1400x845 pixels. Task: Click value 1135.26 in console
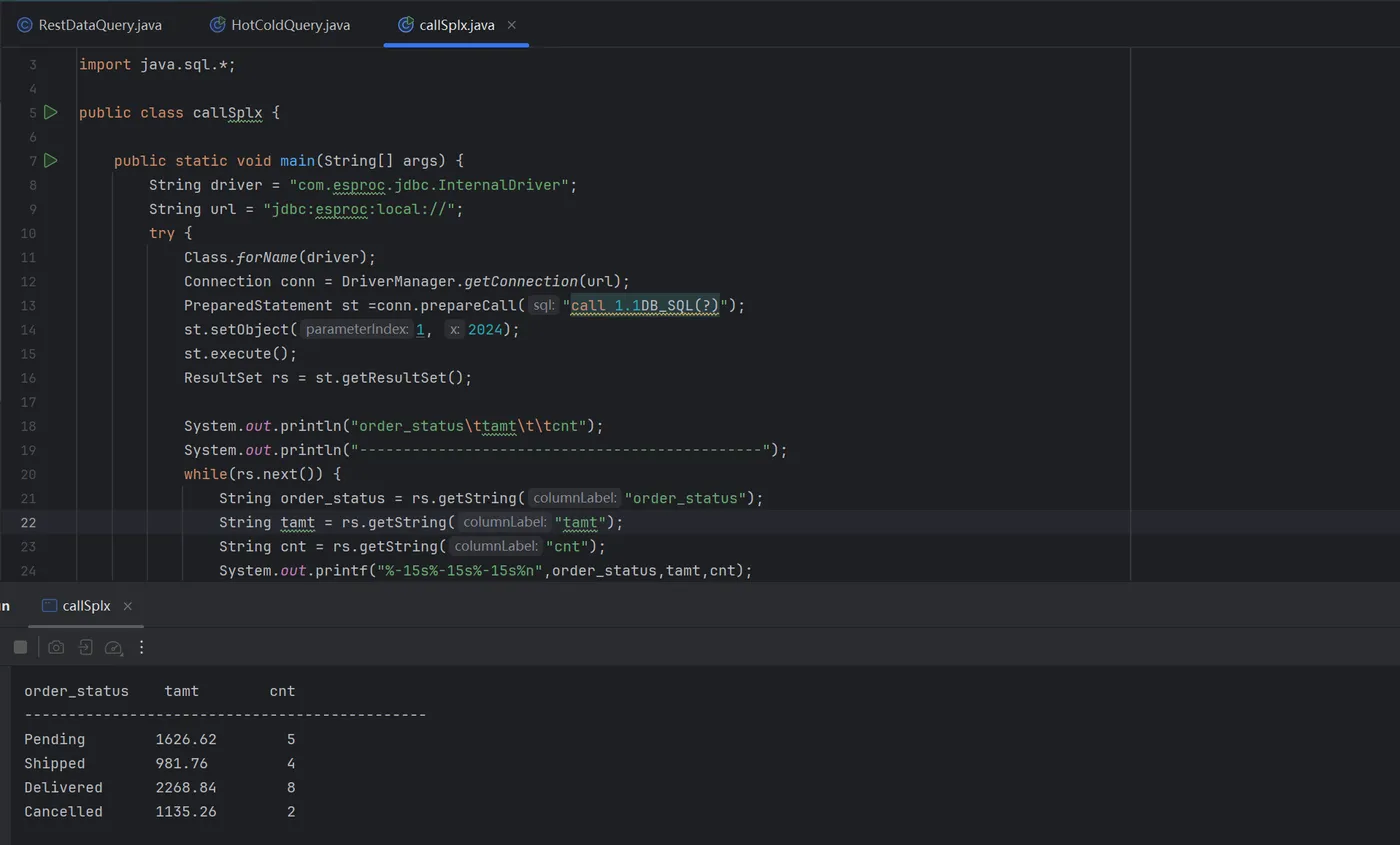(x=186, y=811)
